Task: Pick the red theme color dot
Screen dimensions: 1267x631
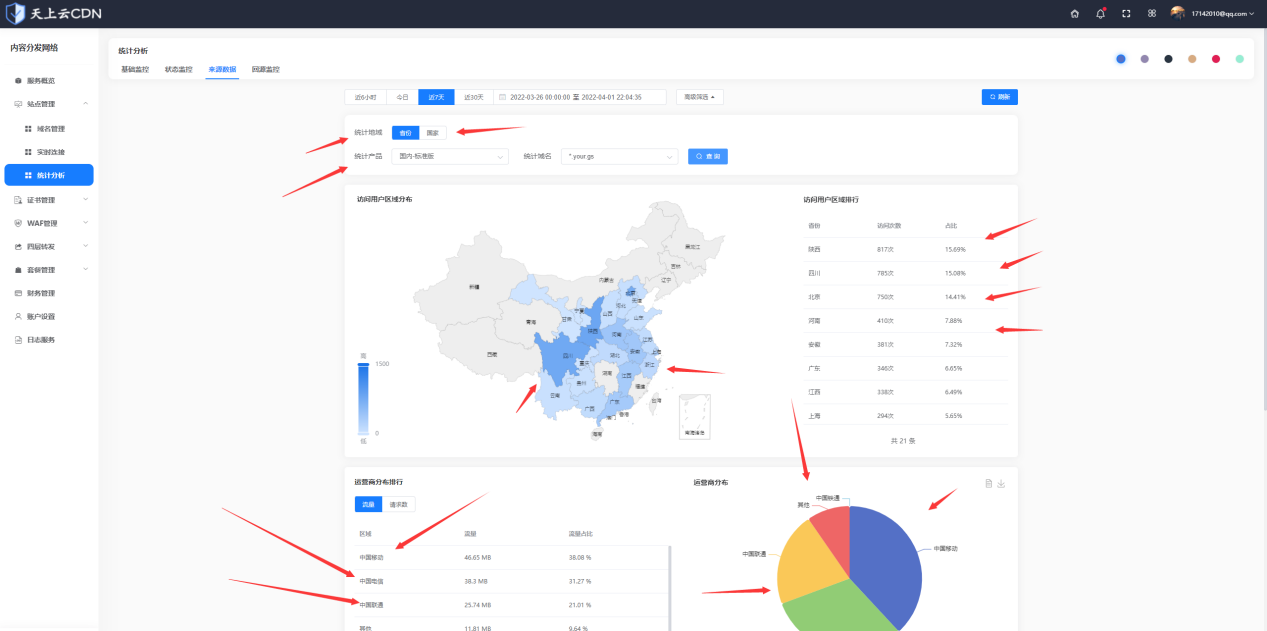Action: (x=1216, y=59)
